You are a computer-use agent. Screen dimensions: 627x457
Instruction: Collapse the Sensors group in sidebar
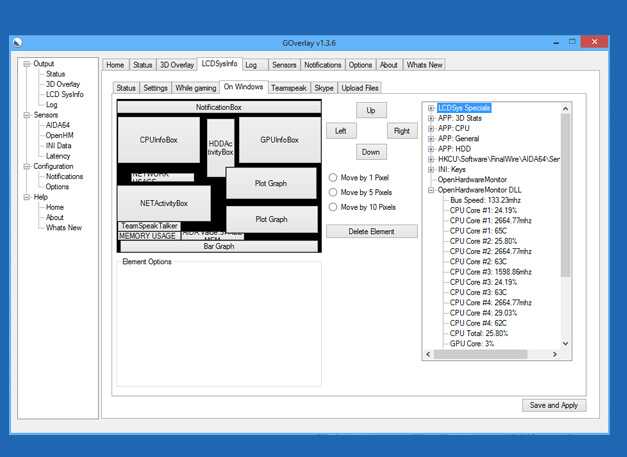[26, 115]
